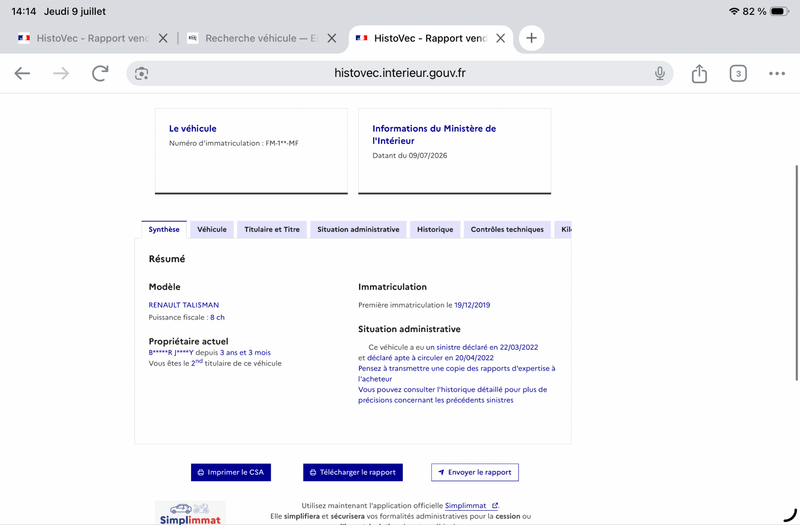Click Envoyer le rapport button

pyautogui.click(x=474, y=472)
